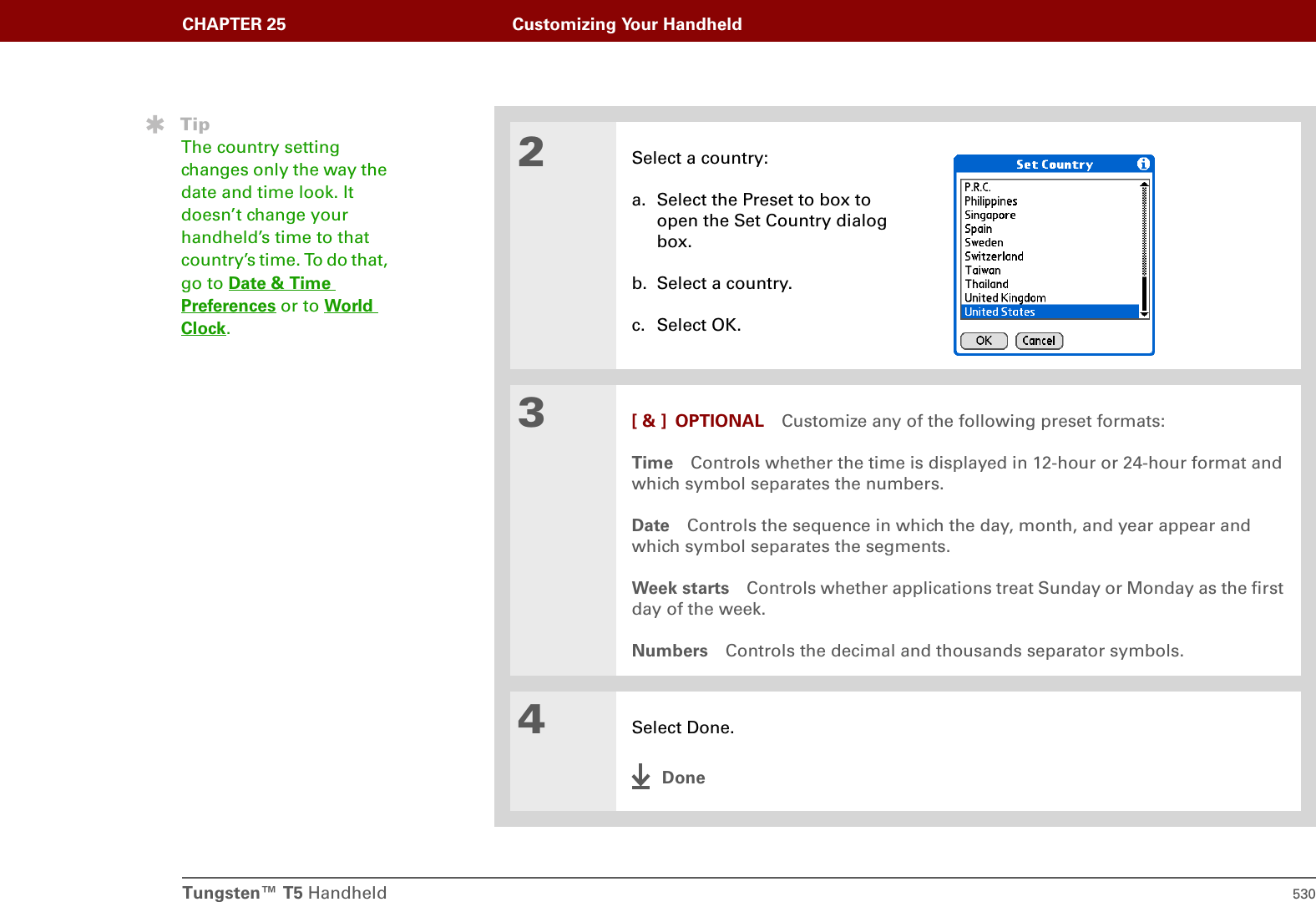Click the Done arrow icon

click(640, 777)
